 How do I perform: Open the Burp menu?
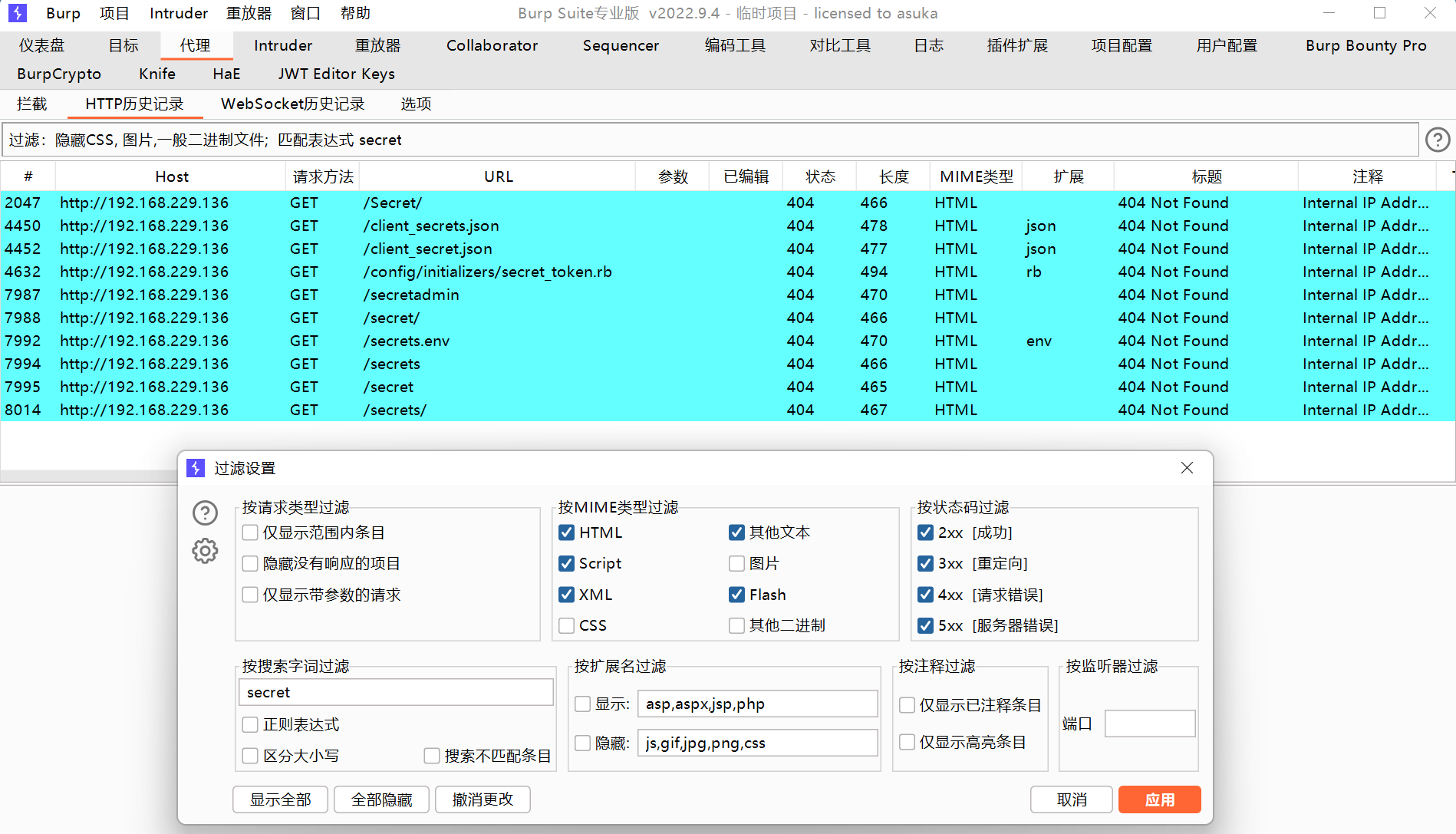click(63, 13)
